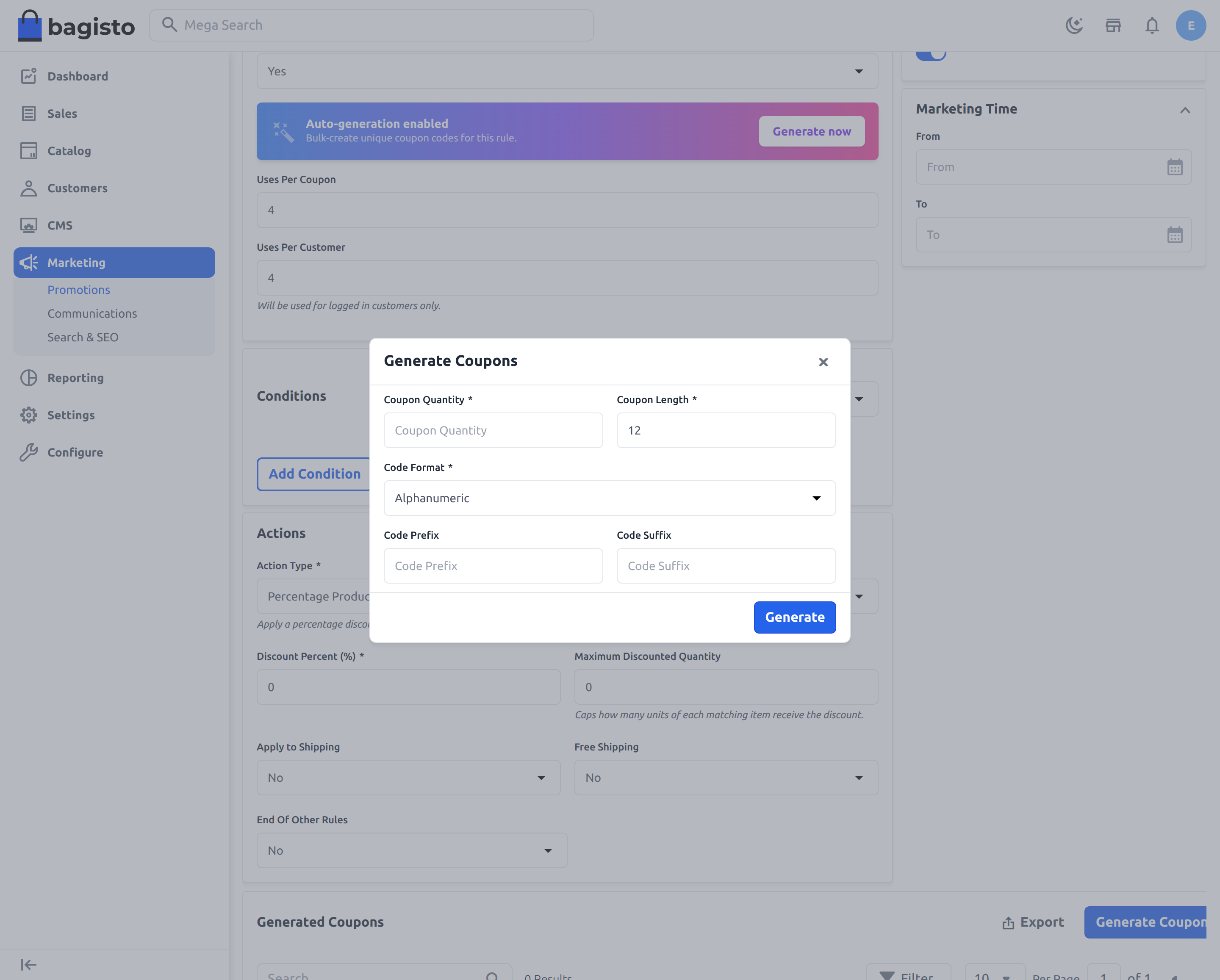Click the Add Condition button
The width and height of the screenshot is (1220, 980).
click(314, 474)
